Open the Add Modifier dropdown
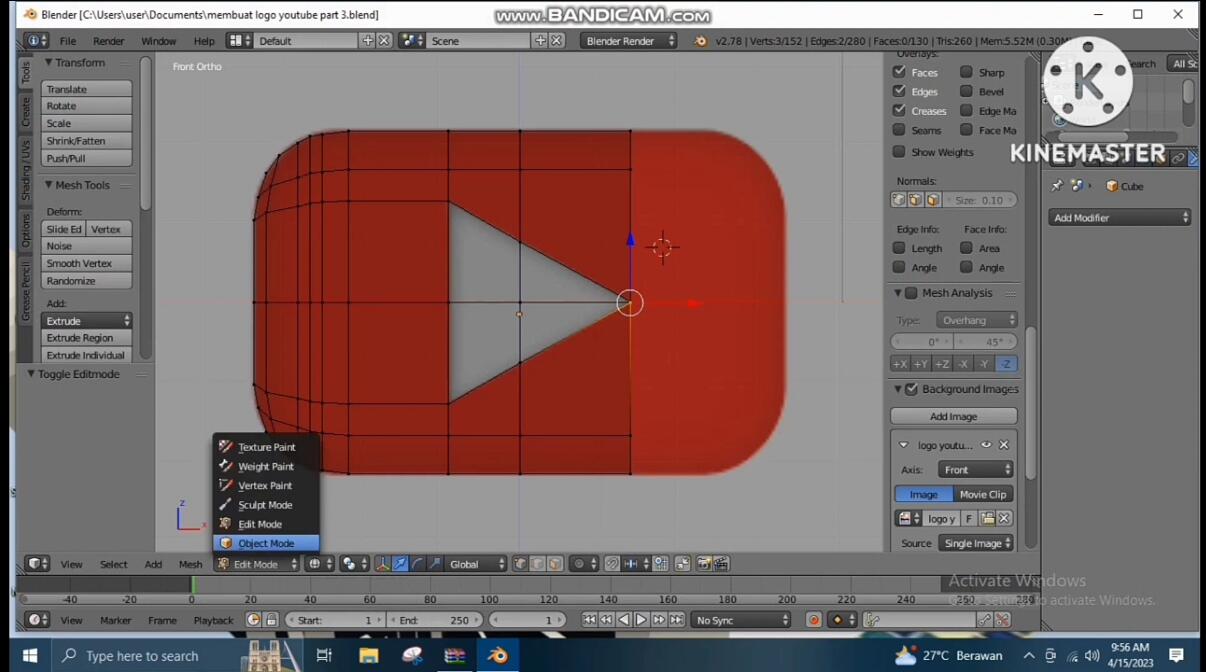Image resolution: width=1206 pixels, height=672 pixels. point(1120,218)
